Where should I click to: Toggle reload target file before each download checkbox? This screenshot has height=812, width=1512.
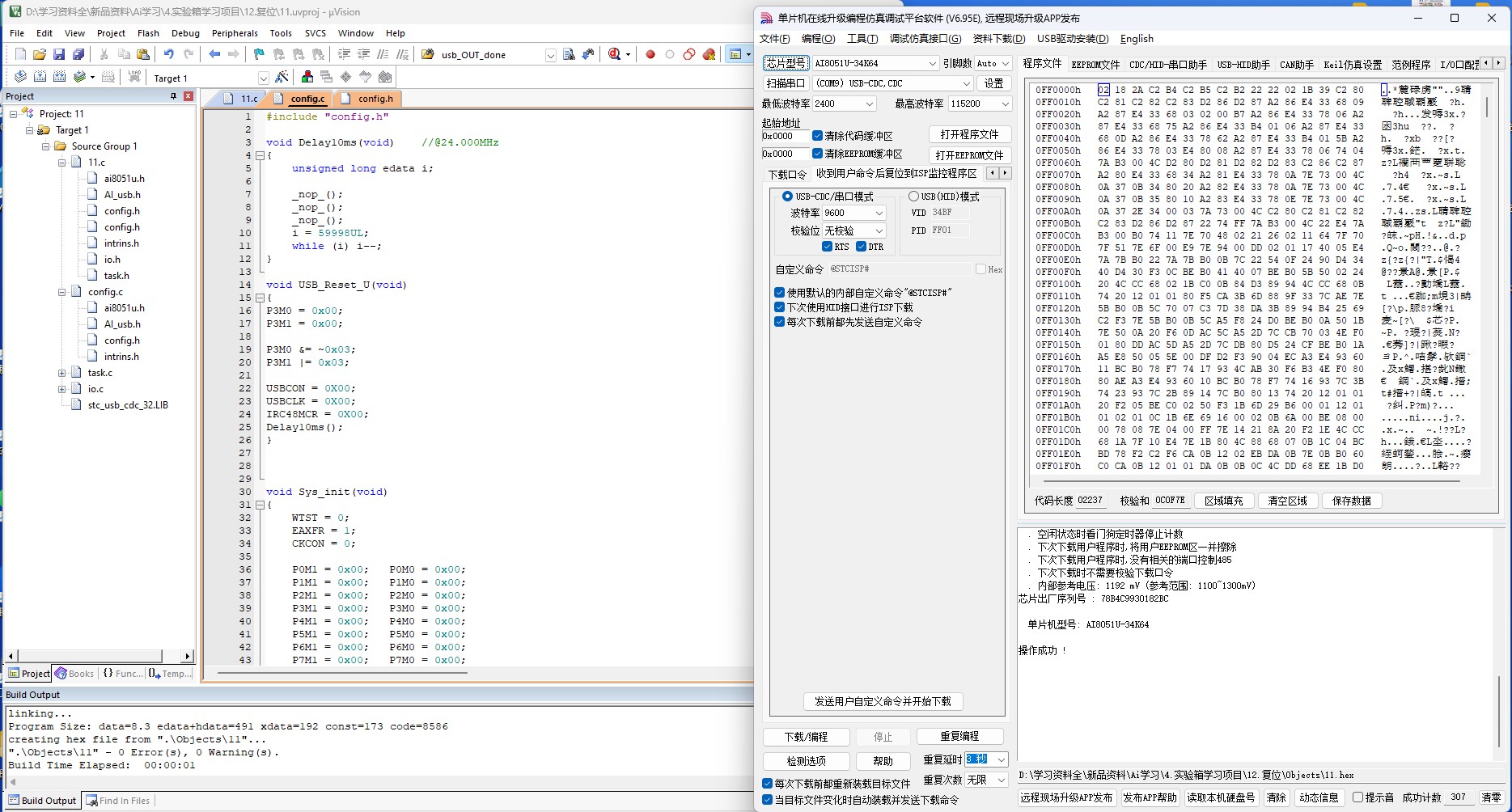pos(767,784)
